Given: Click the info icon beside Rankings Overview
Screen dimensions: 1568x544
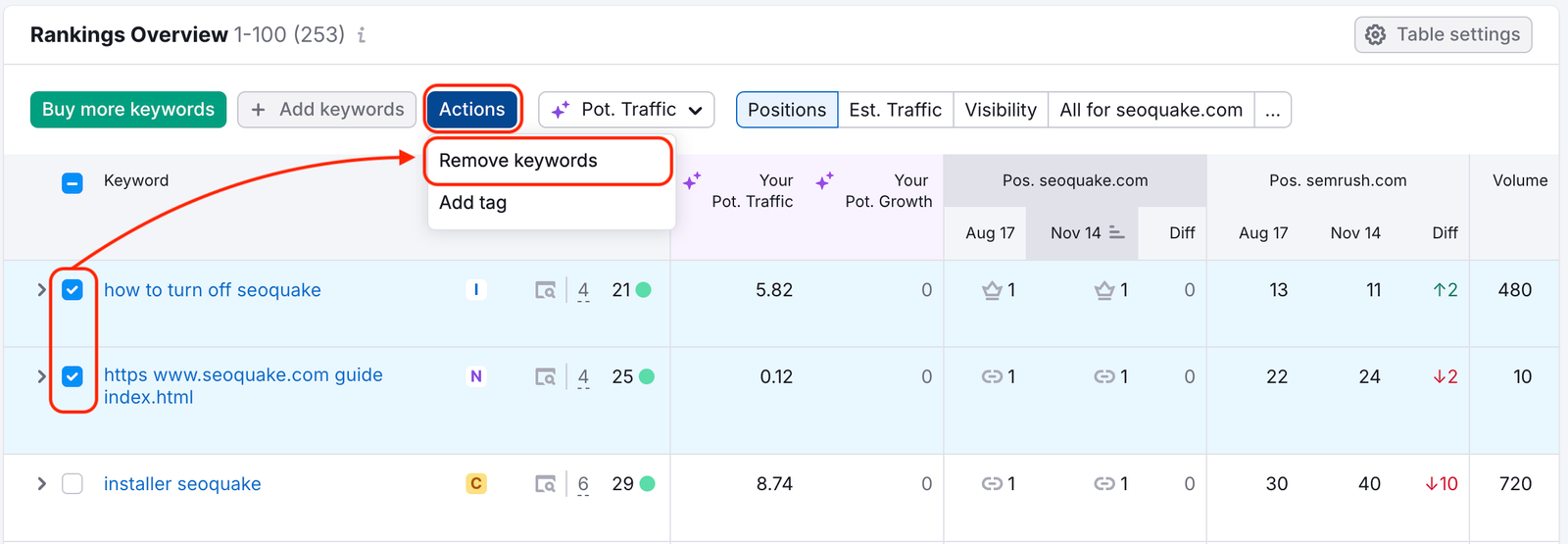Looking at the screenshot, I should (x=362, y=35).
